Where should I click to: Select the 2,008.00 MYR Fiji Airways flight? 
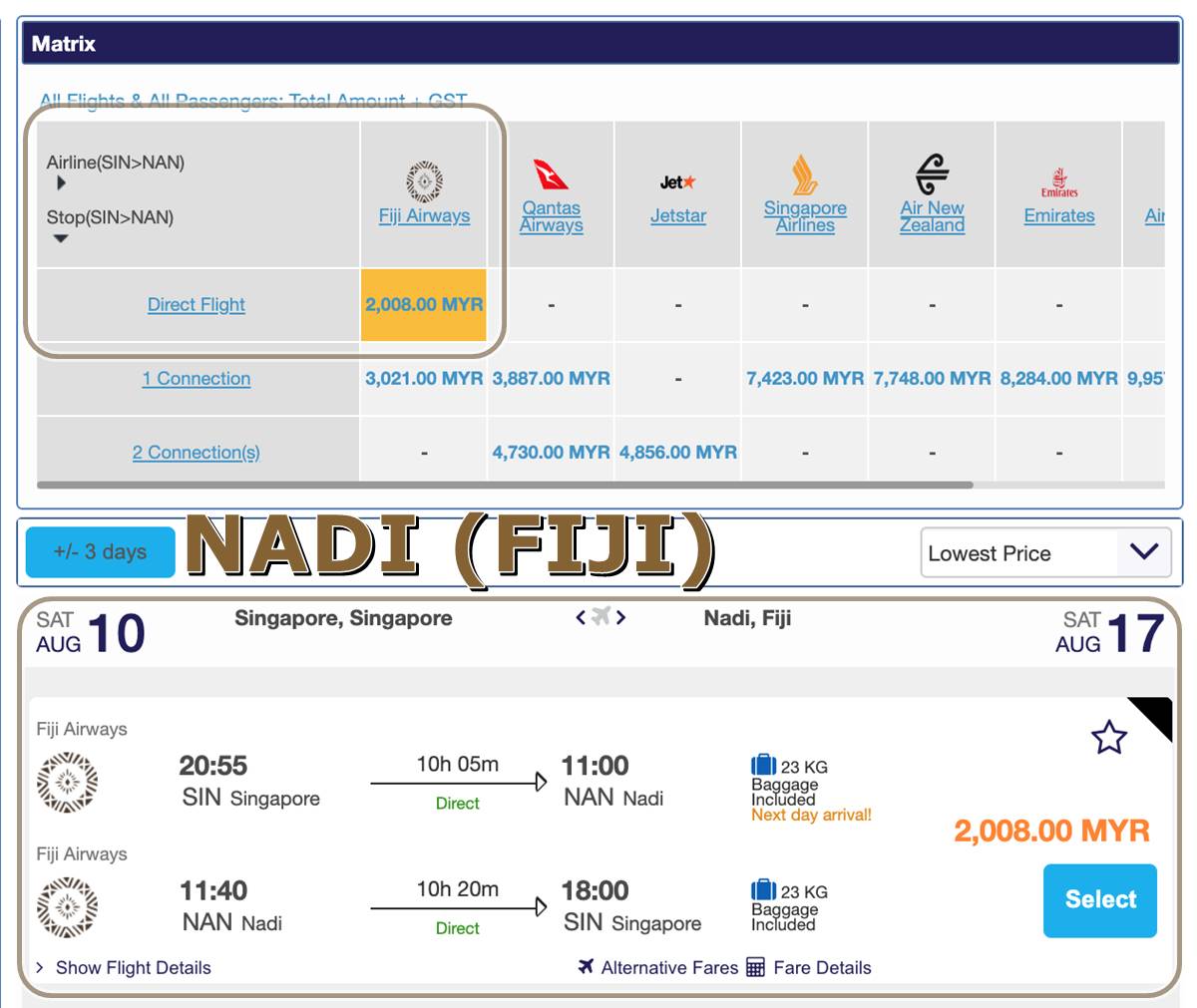click(x=1100, y=900)
